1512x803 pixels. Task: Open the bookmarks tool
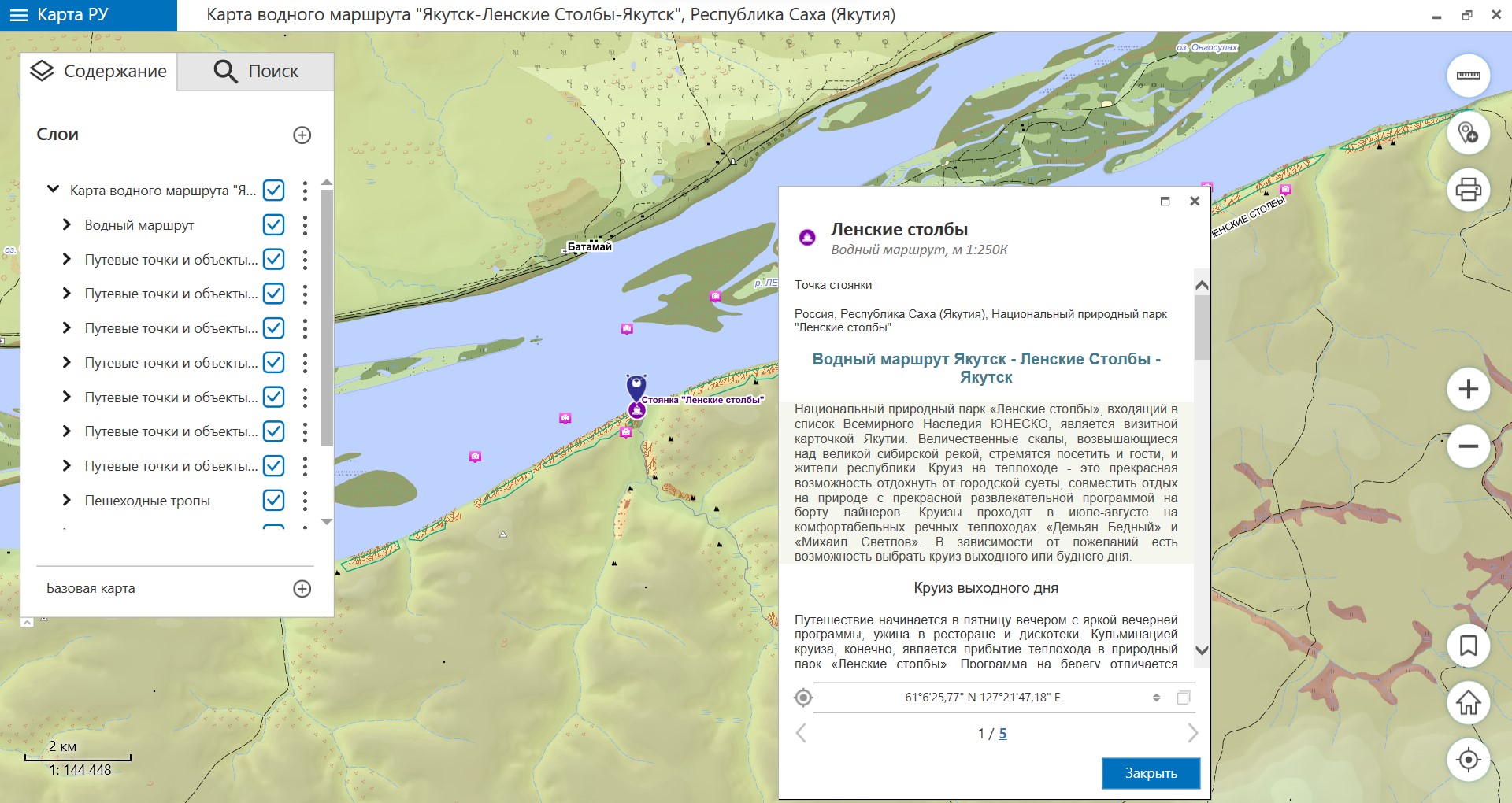pyautogui.click(x=1468, y=646)
